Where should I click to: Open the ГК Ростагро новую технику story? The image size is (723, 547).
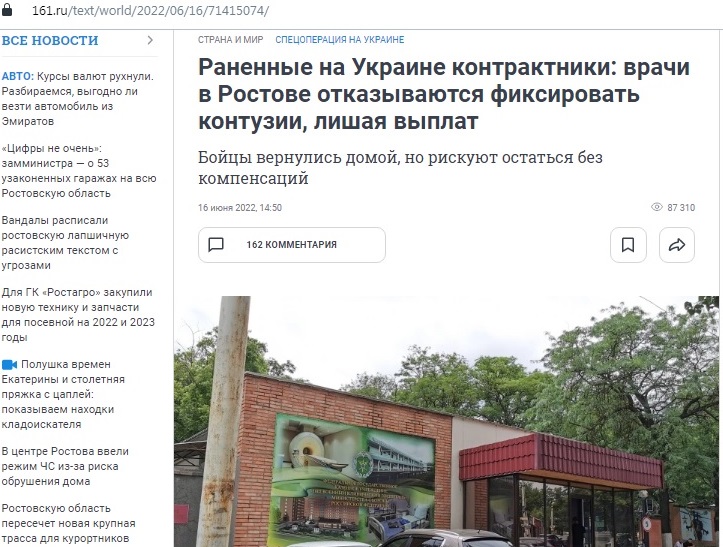[78, 315]
